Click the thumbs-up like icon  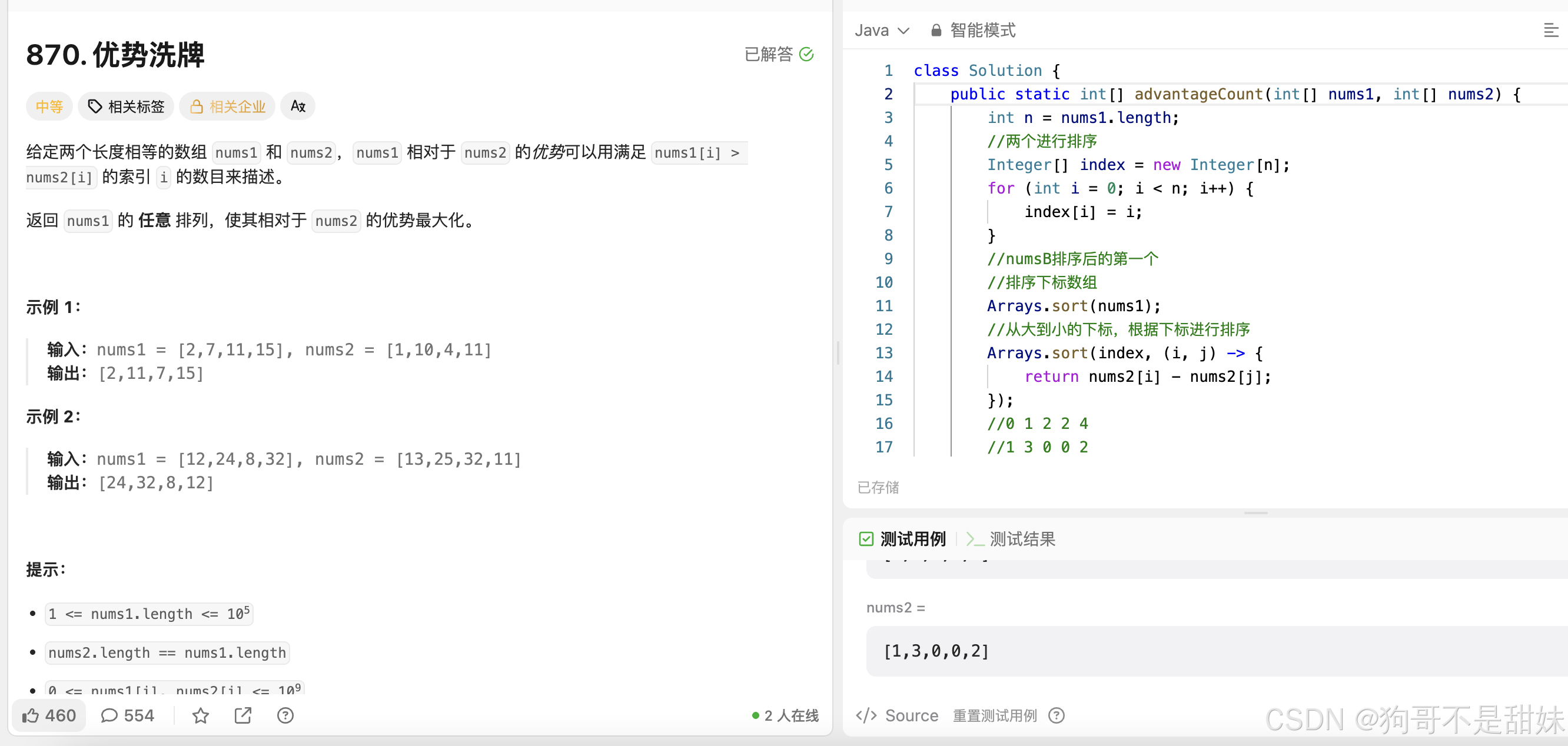31,715
